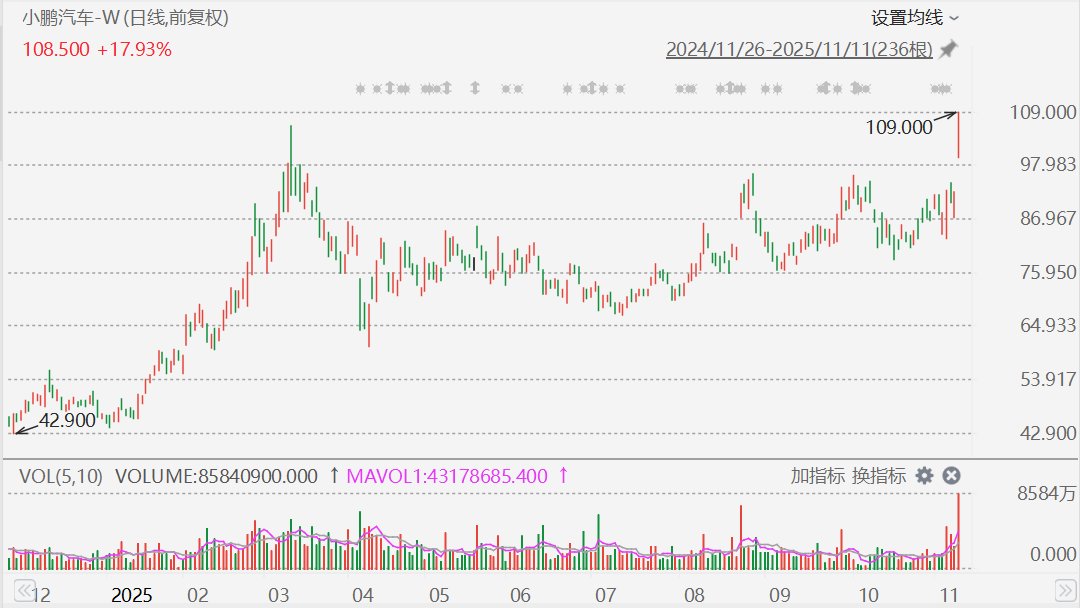Open indicator settings with the gear icon

pyautogui.click(x=925, y=476)
